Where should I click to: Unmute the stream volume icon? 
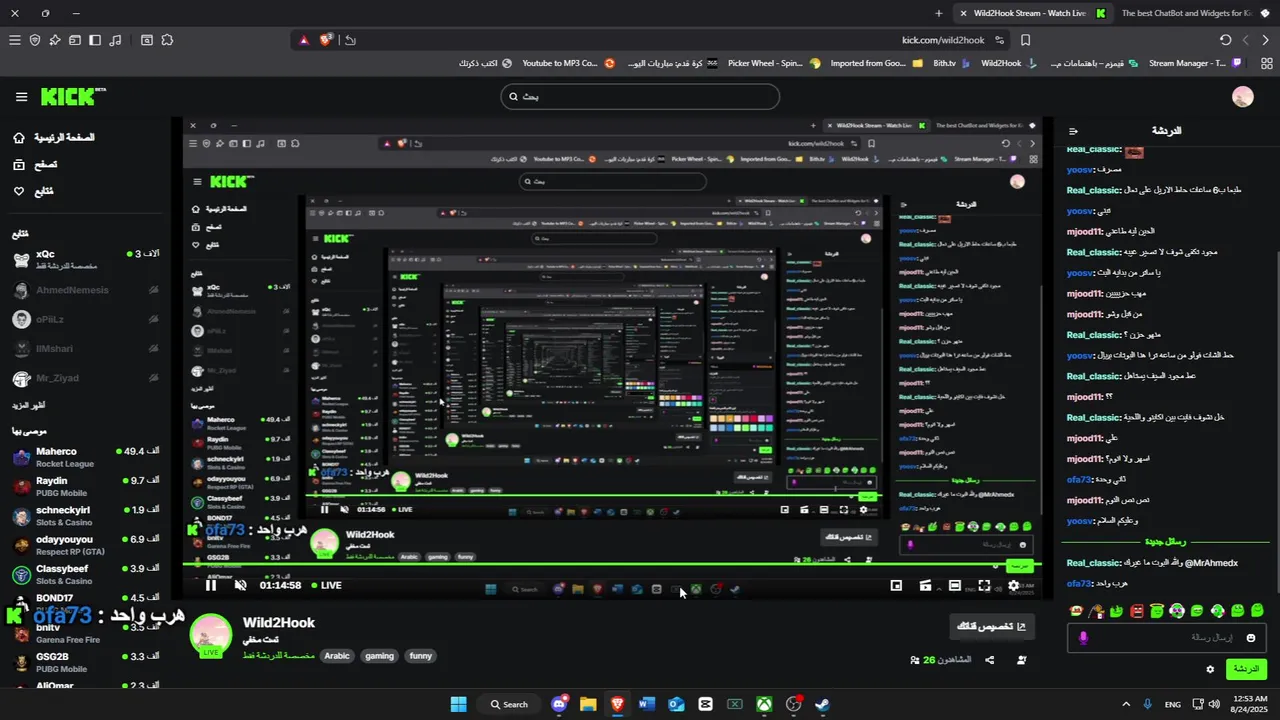pos(240,585)
